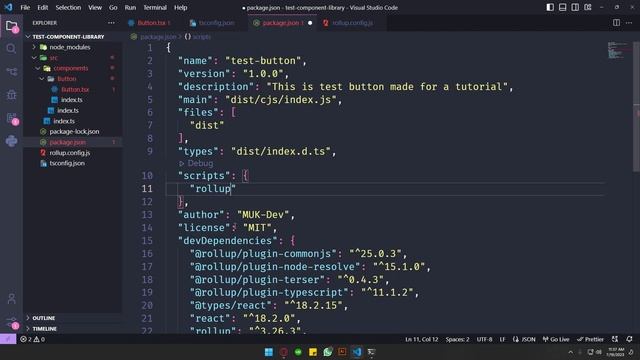Open the green Spotify taskbar icon
Image resolution: width=640 pixels, height=360 pixels.
point(298,352)
